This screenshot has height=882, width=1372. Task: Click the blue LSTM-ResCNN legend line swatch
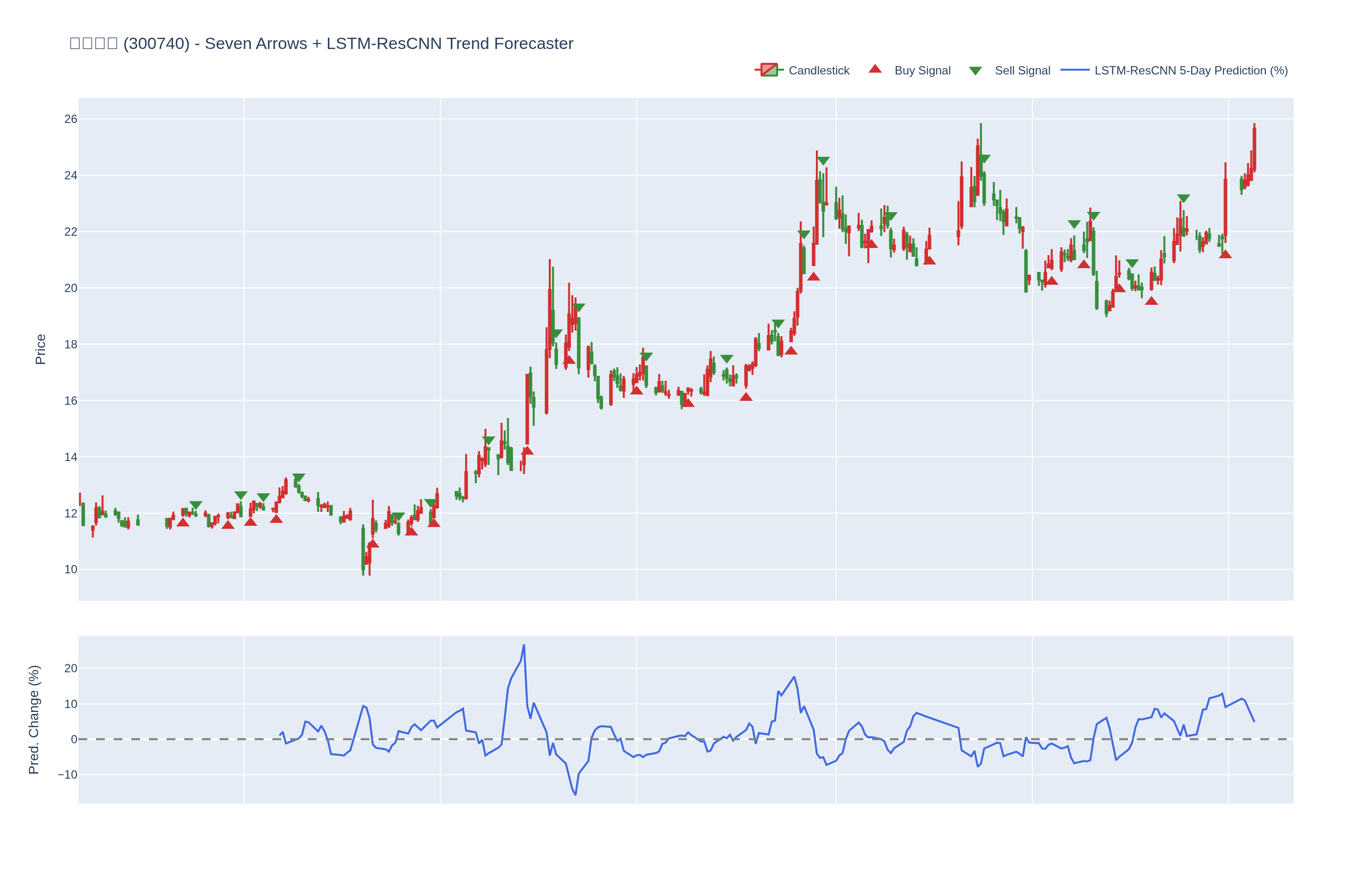tap(1075, 71)
